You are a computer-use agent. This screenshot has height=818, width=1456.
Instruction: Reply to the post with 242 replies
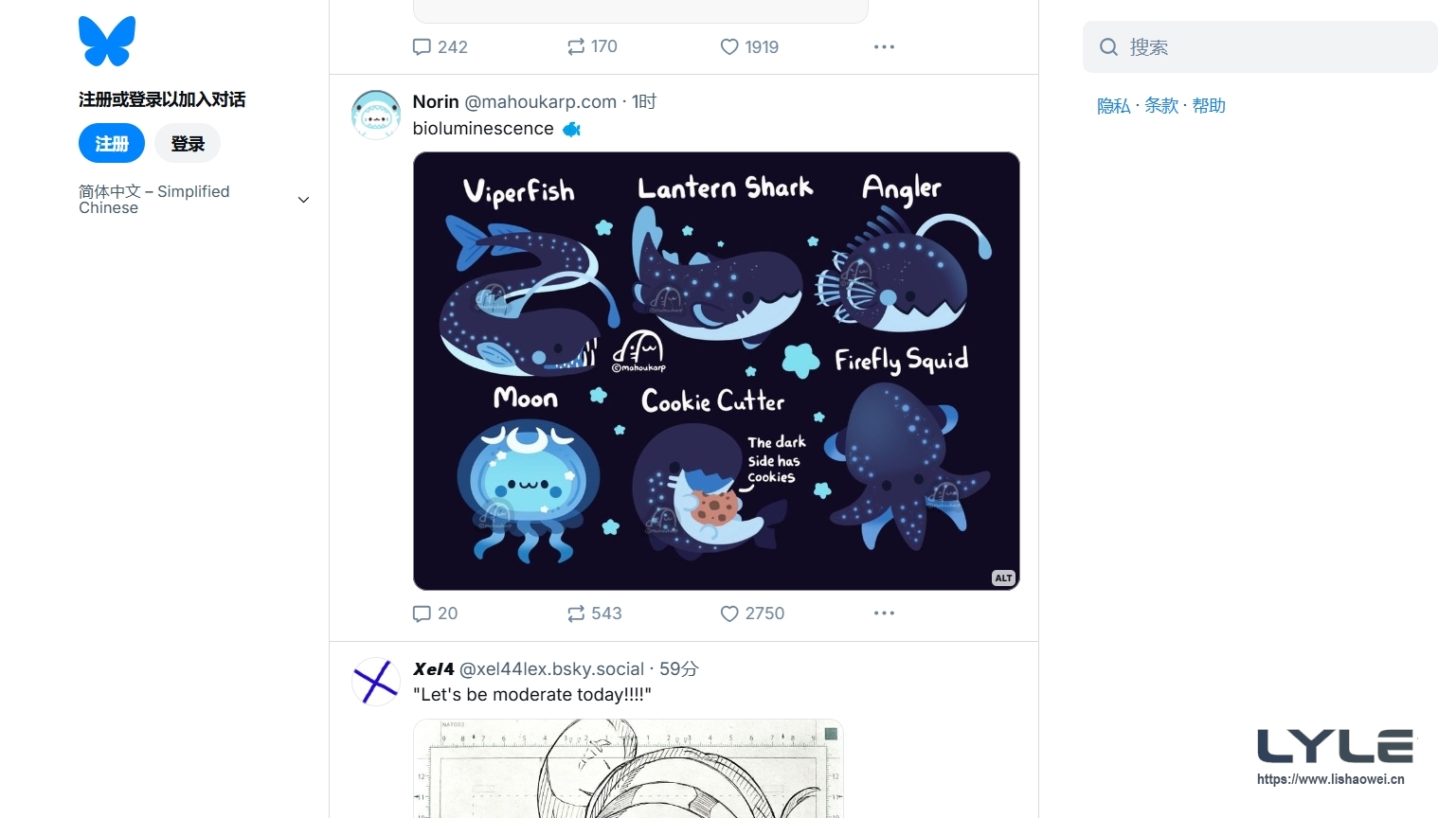pyautogui.click(x=422, y=47)
